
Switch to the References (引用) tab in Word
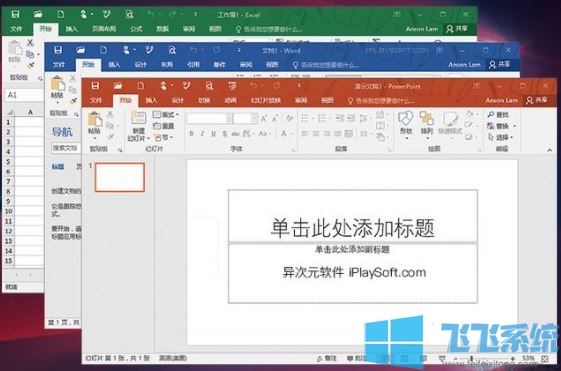tap(193, 65)
